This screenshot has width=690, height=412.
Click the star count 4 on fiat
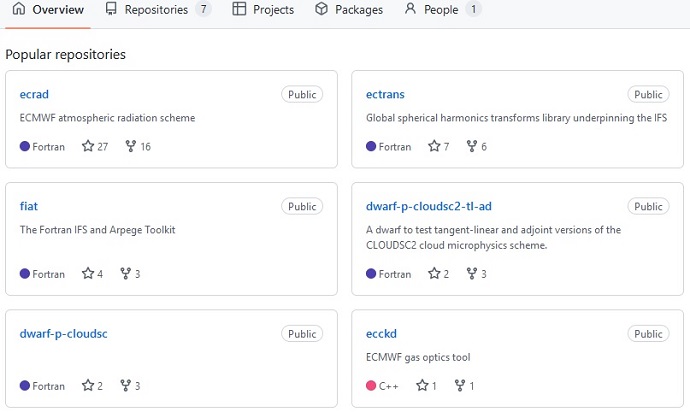(x=100, y=274)
